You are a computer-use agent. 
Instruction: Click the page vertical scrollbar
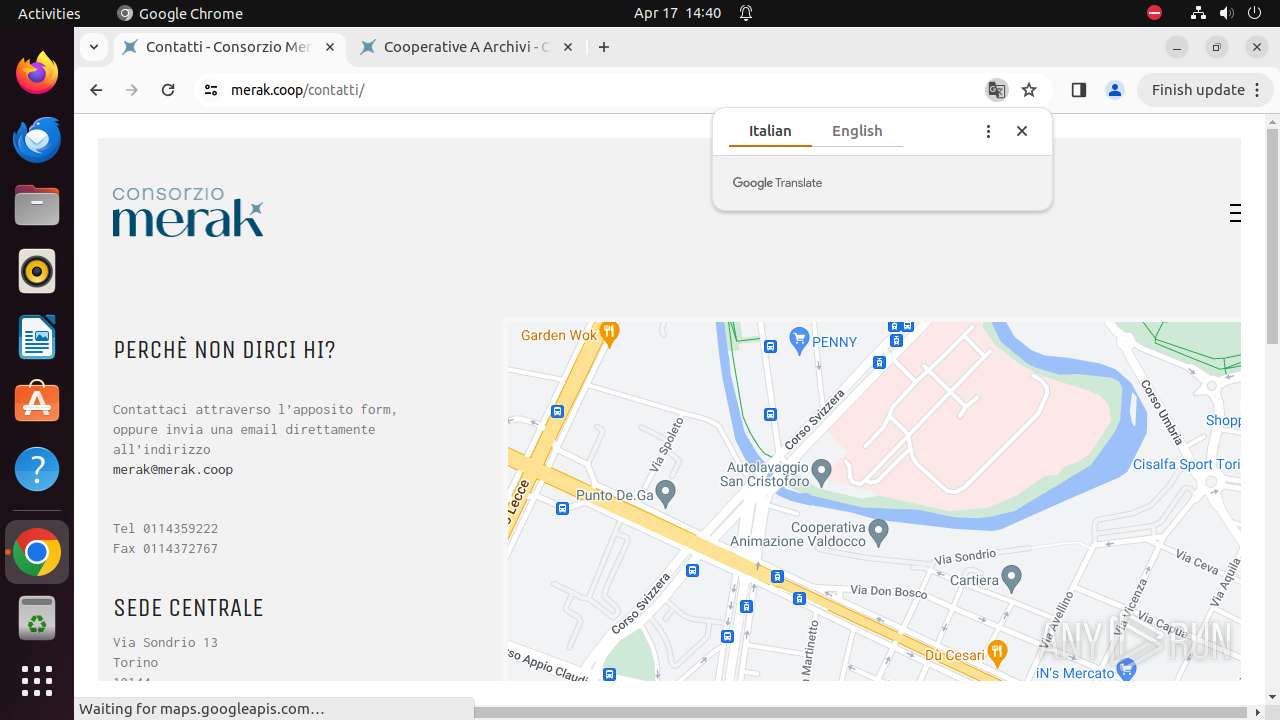tap(1272, 236)
